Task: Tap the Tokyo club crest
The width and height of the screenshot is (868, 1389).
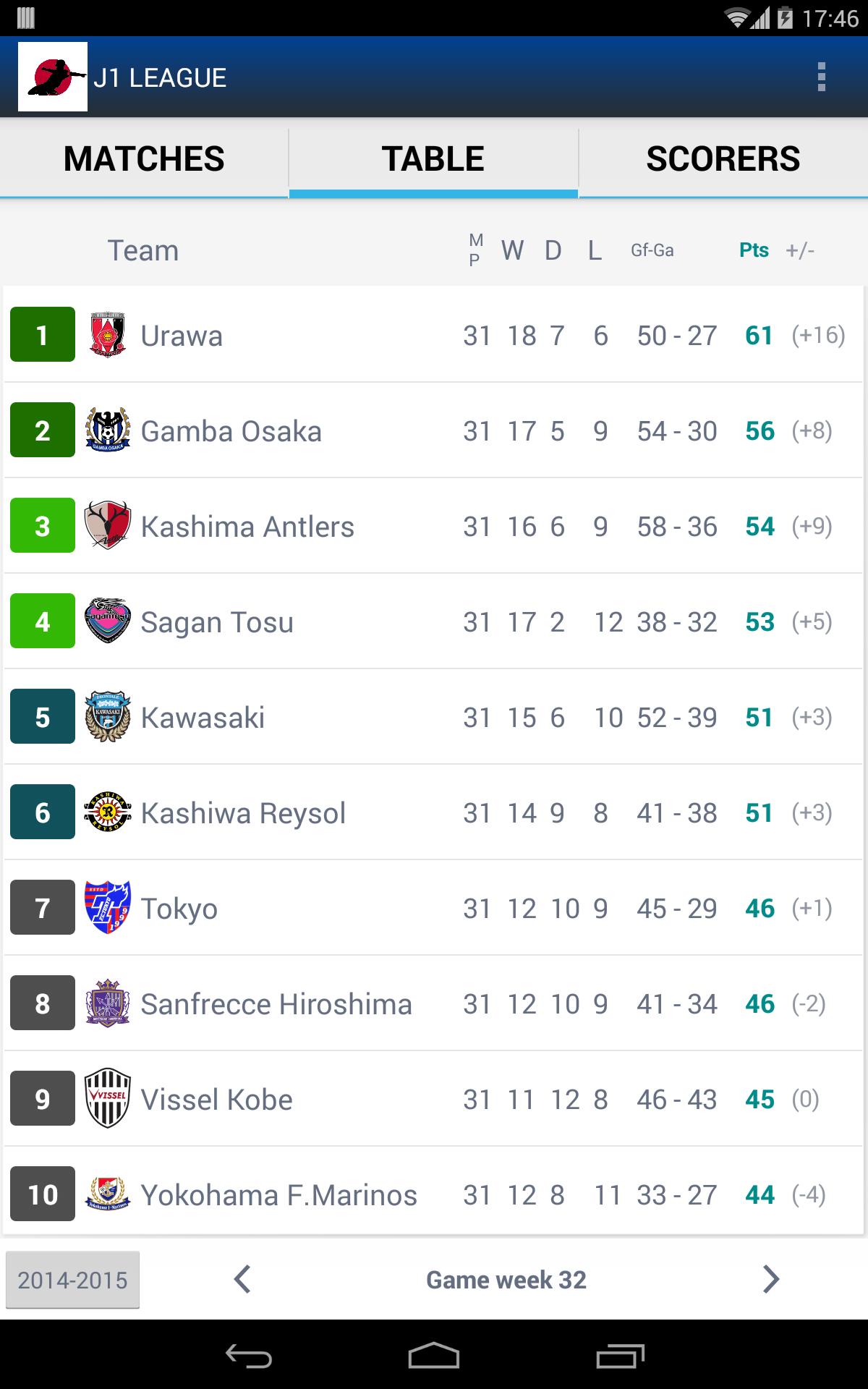Action: 108,907
